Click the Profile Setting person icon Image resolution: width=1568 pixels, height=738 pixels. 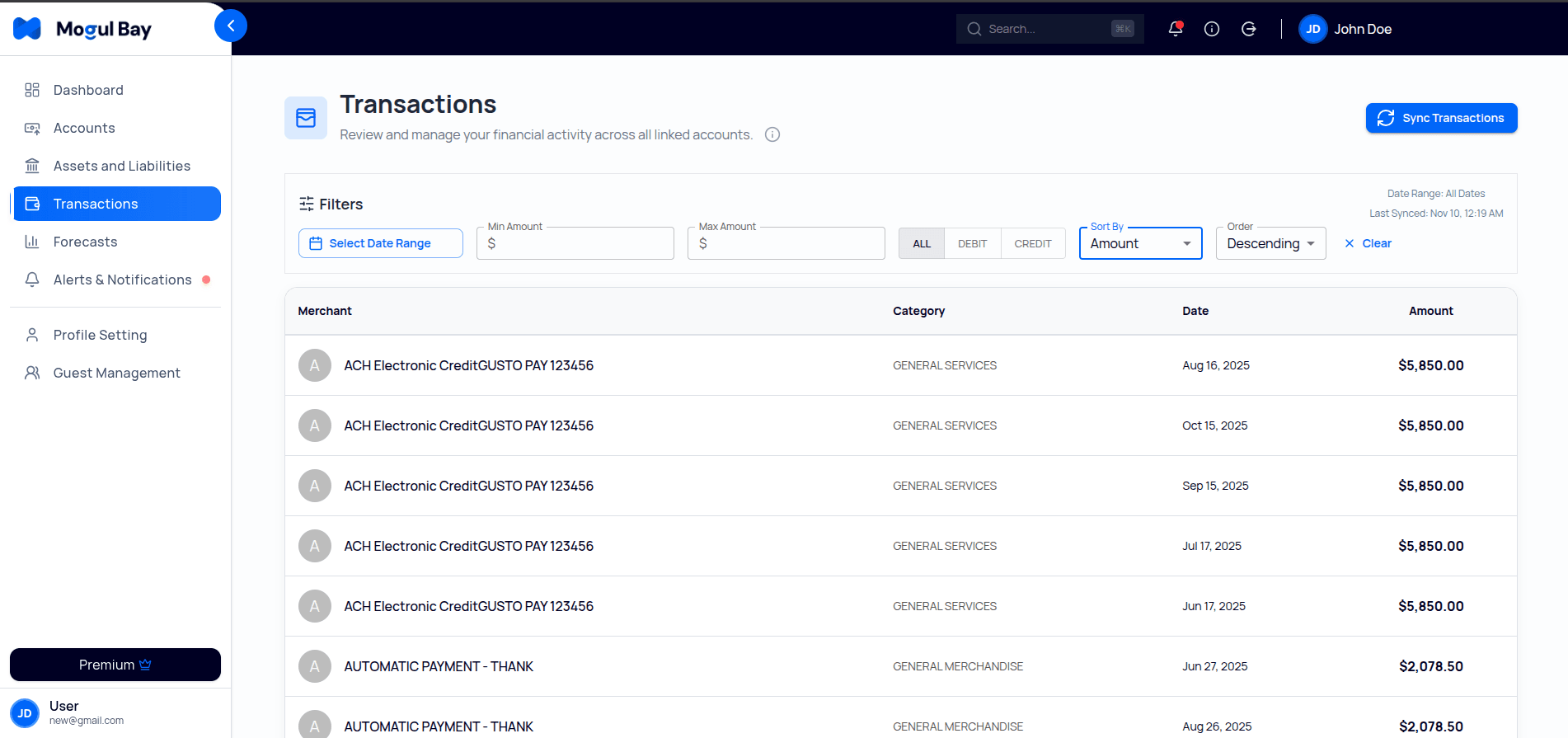click(x=32, y=335)
